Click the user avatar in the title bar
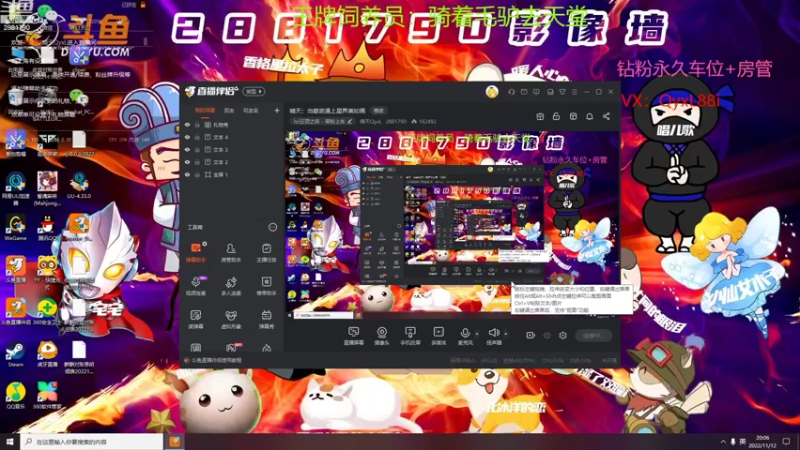The width and height of the screenshot is (800, 450). (492, 92)
